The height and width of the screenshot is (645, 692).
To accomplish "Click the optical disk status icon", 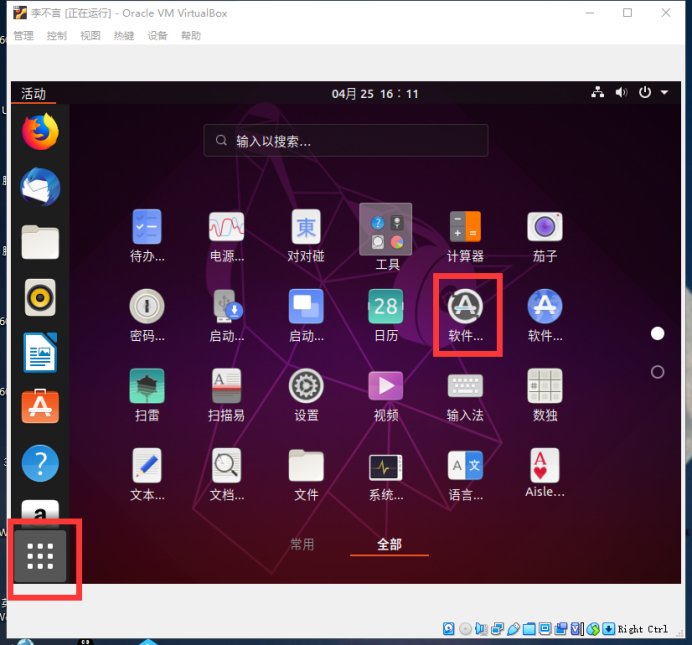I will [x=465, y=629].
